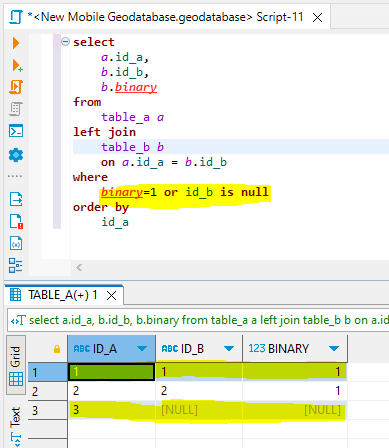Screen dimensions: 389x448
Task: Click 'binary=1 or id_b is null' condition
Action: click(x=185, y=192)
